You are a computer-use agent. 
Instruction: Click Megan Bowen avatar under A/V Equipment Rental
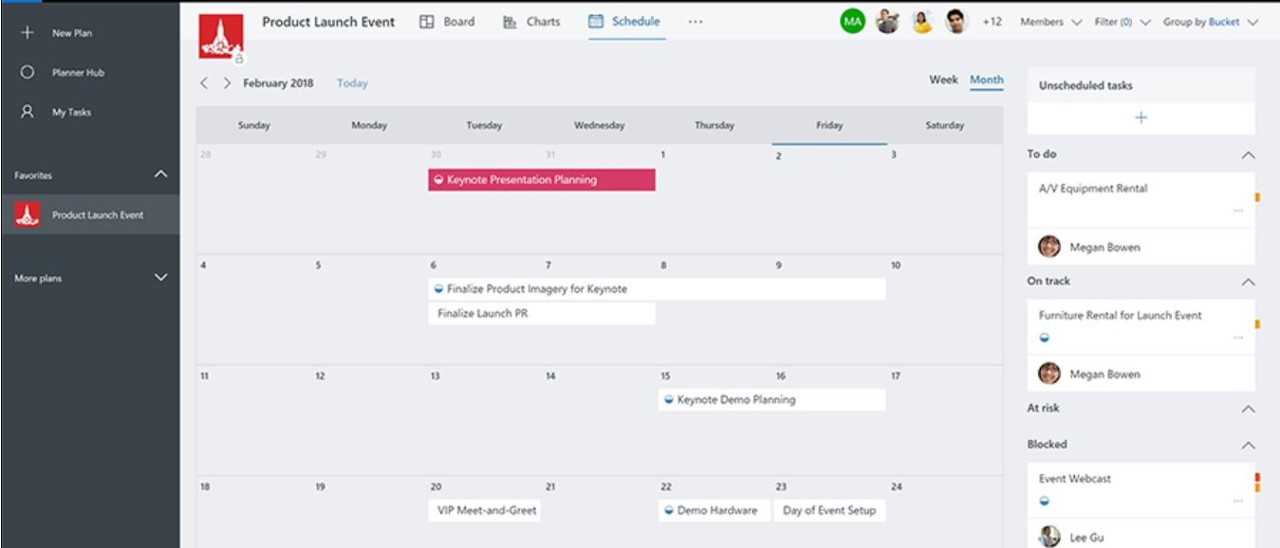[1049, 246]
